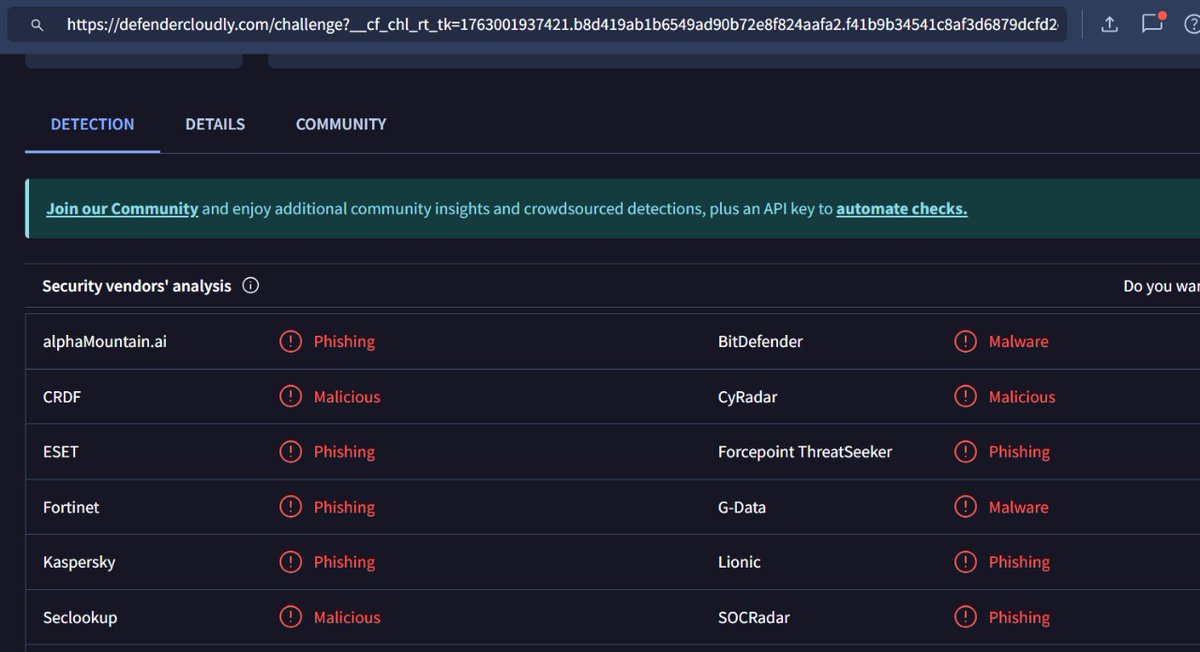Screen dimensions: 1200x652
Task: Click alert icon in CRDF row
Action: [290, 397]
